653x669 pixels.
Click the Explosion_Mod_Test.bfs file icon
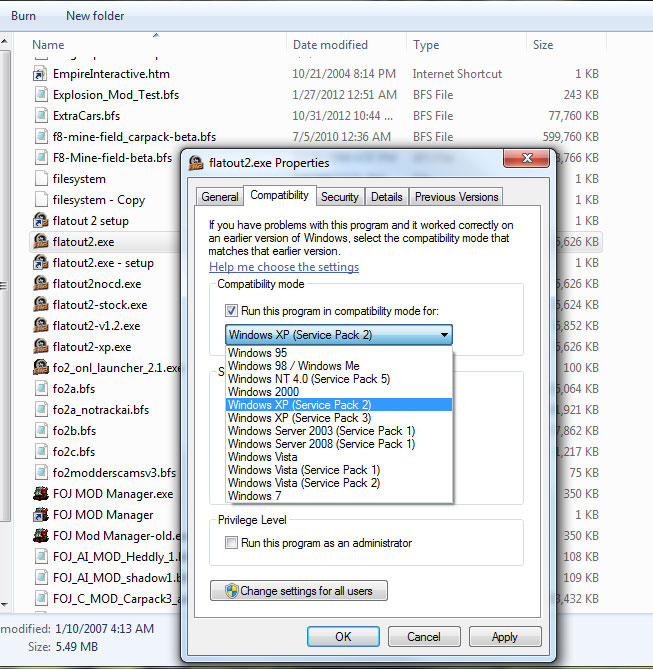click(41, 95)
